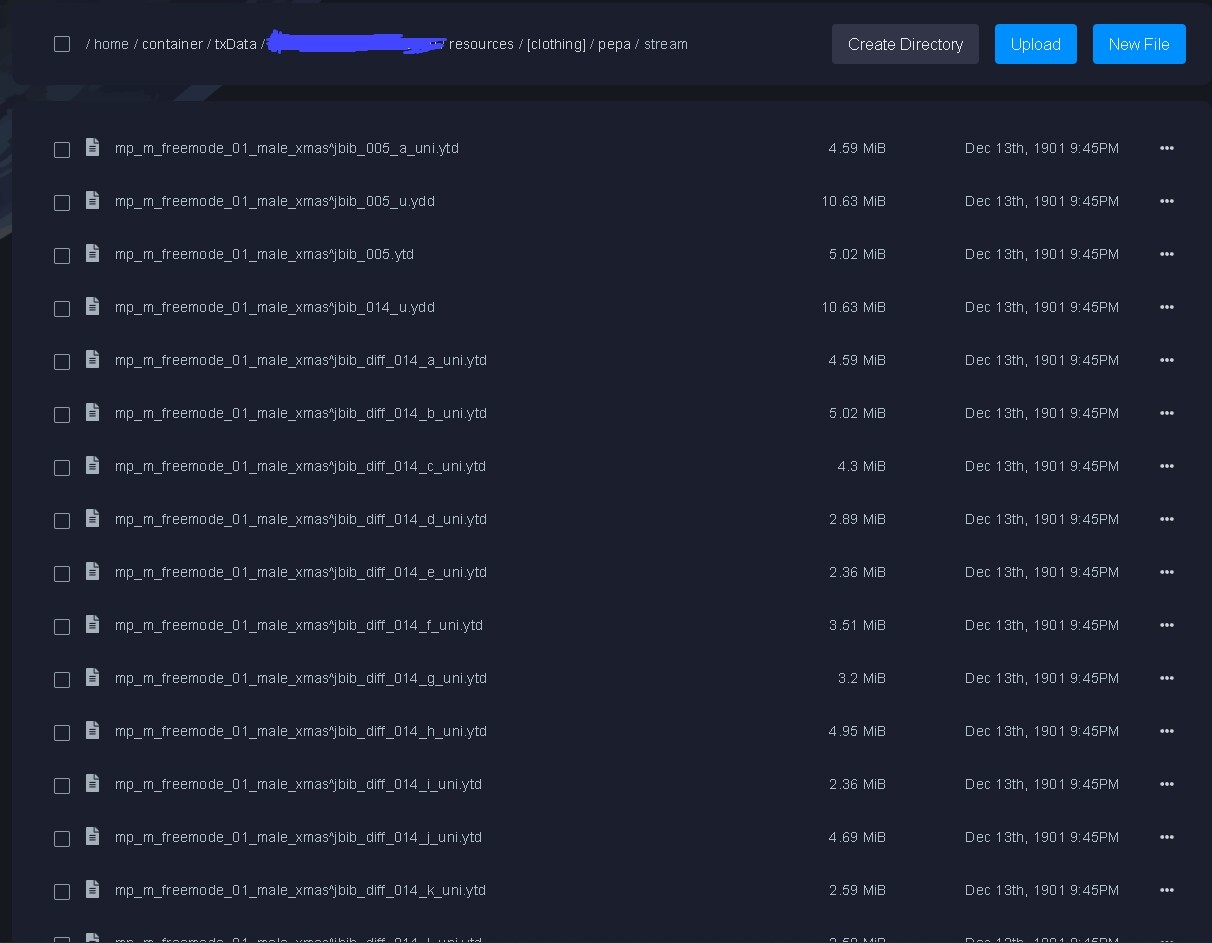Open ellipsis menu for jbib_diff_014_a_uni.ytd
Image resolution: width=1212 pixels, height=943 pixels.
click(1166, 360)
